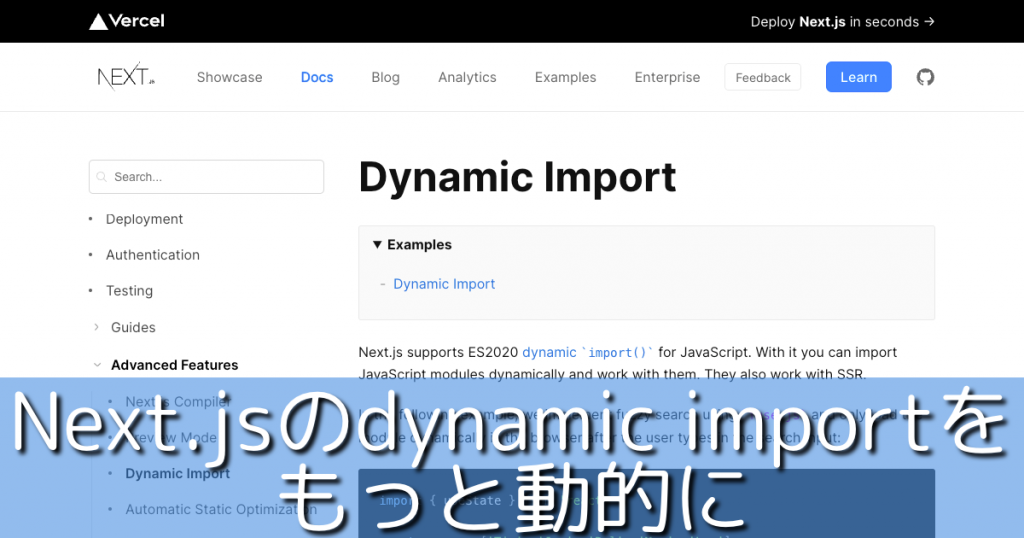Image resolution: width=1024 pixels, height=538 pixels.
Task: Open the Examples nav item
Action: [x=566, y=77]
